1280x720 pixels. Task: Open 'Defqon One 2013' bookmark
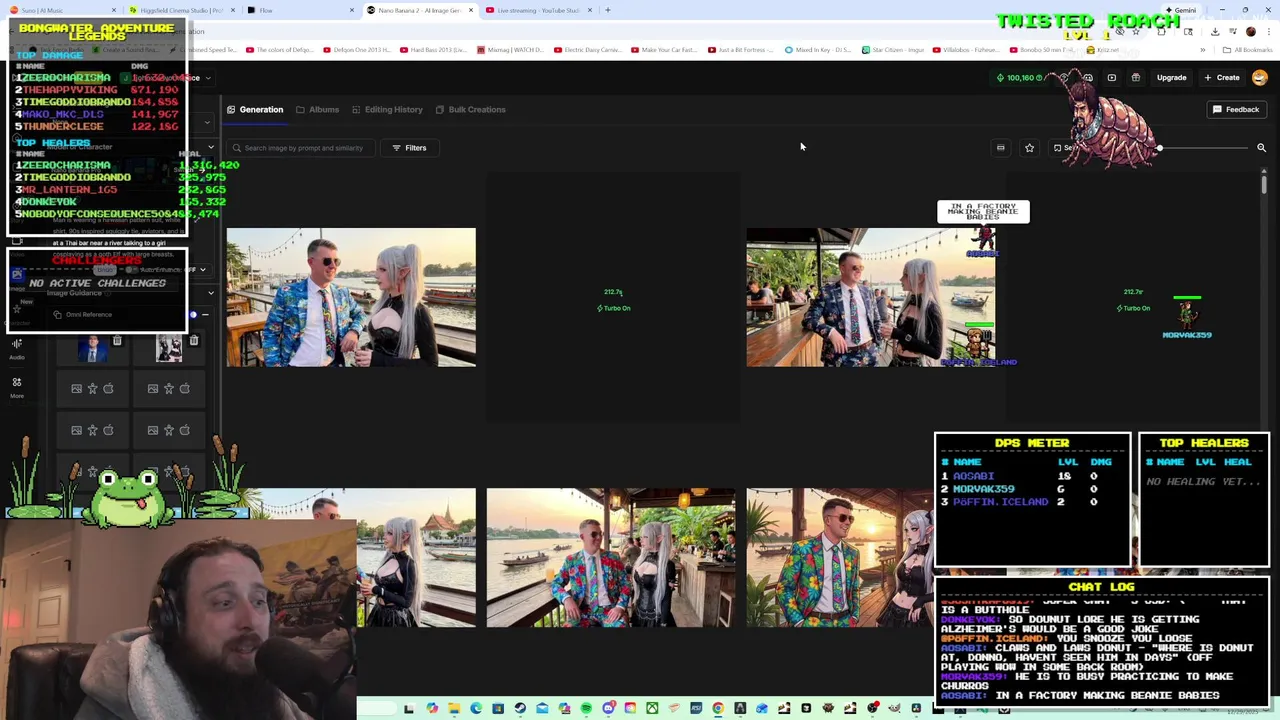(x=356, y=49)
